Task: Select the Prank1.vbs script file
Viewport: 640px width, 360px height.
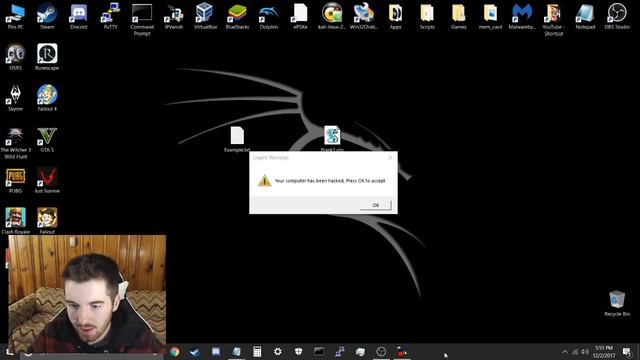Action: point(332,139)
